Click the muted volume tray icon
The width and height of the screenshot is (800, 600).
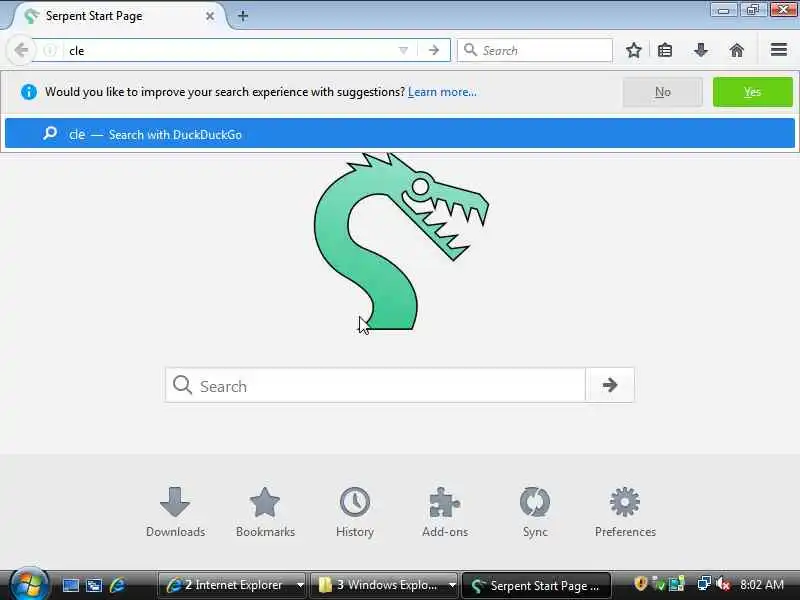[x=723, y=583]
